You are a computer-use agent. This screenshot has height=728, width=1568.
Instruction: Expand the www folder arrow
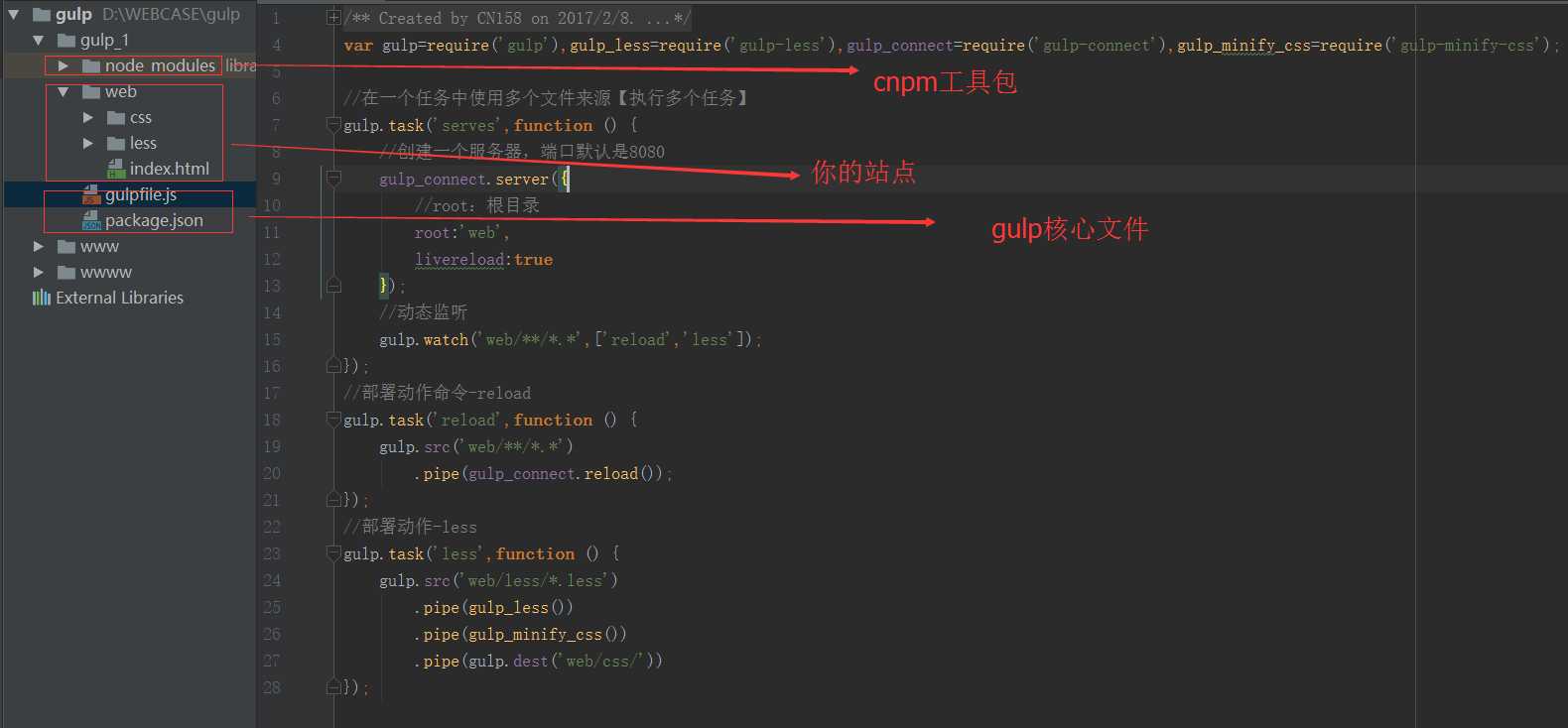point(39,247)
